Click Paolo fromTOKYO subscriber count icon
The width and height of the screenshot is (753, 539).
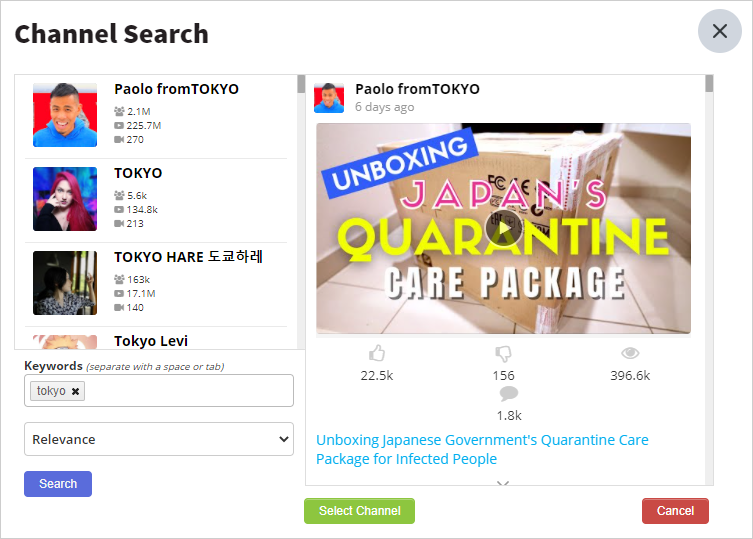[119, 111]
